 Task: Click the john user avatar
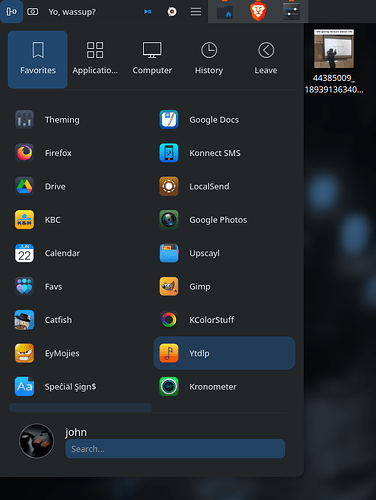[36, 441]
